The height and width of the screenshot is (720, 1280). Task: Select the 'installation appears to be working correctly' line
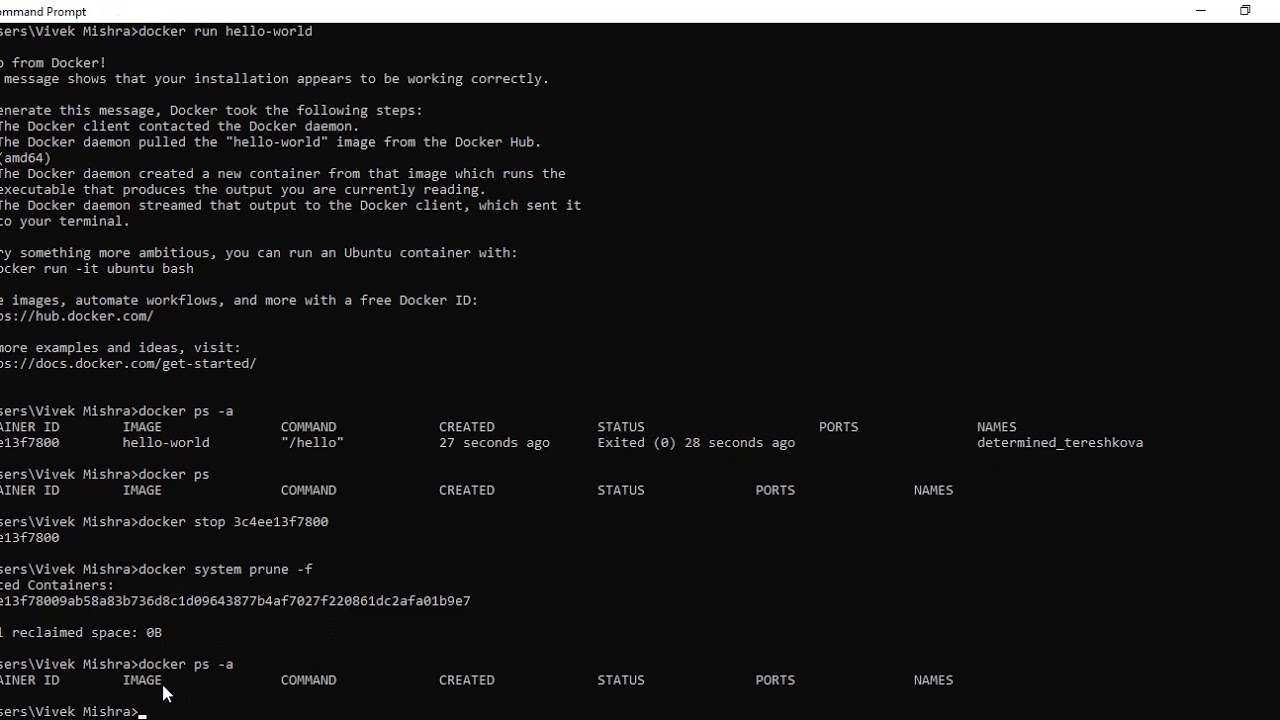click(274, 79)
